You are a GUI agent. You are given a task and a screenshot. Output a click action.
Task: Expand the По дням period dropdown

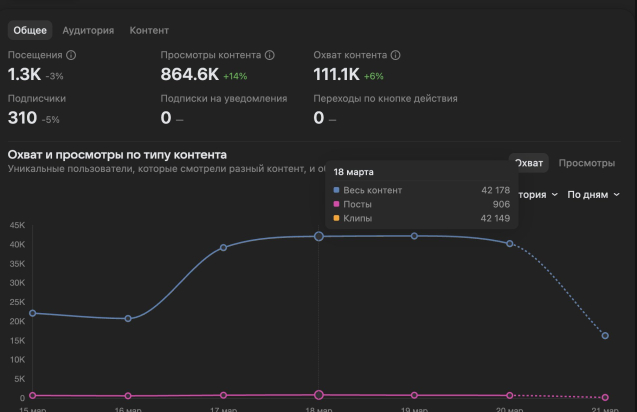[x=593, y=195]
